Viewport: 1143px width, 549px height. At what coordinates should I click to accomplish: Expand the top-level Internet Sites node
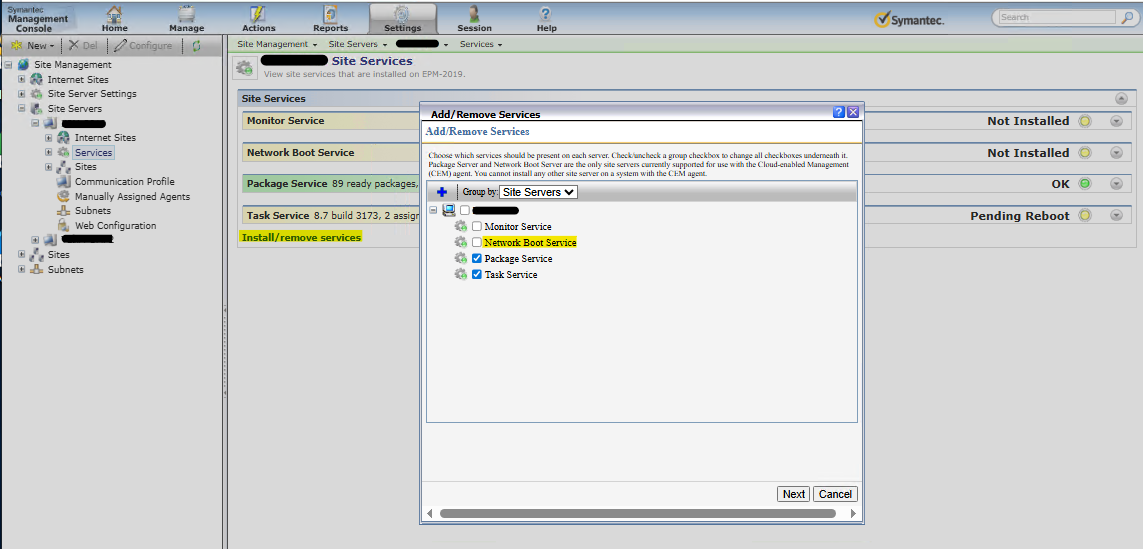pos(22,79)
